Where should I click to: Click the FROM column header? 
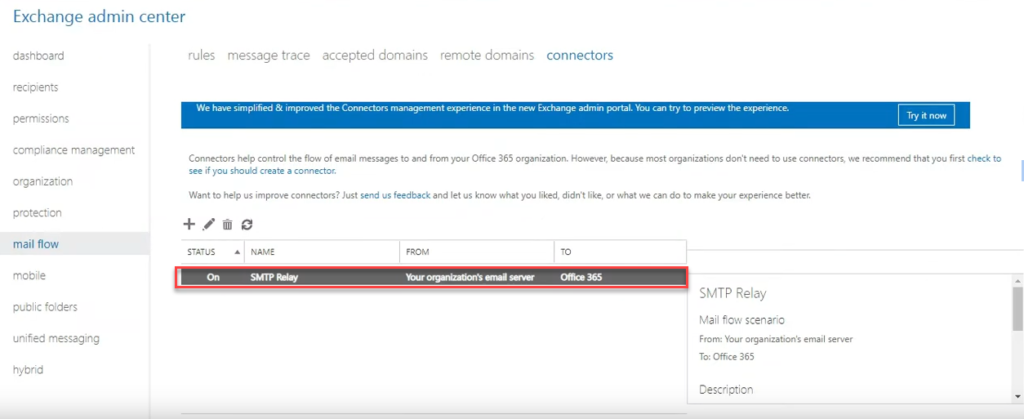click(x=477, y=251)
